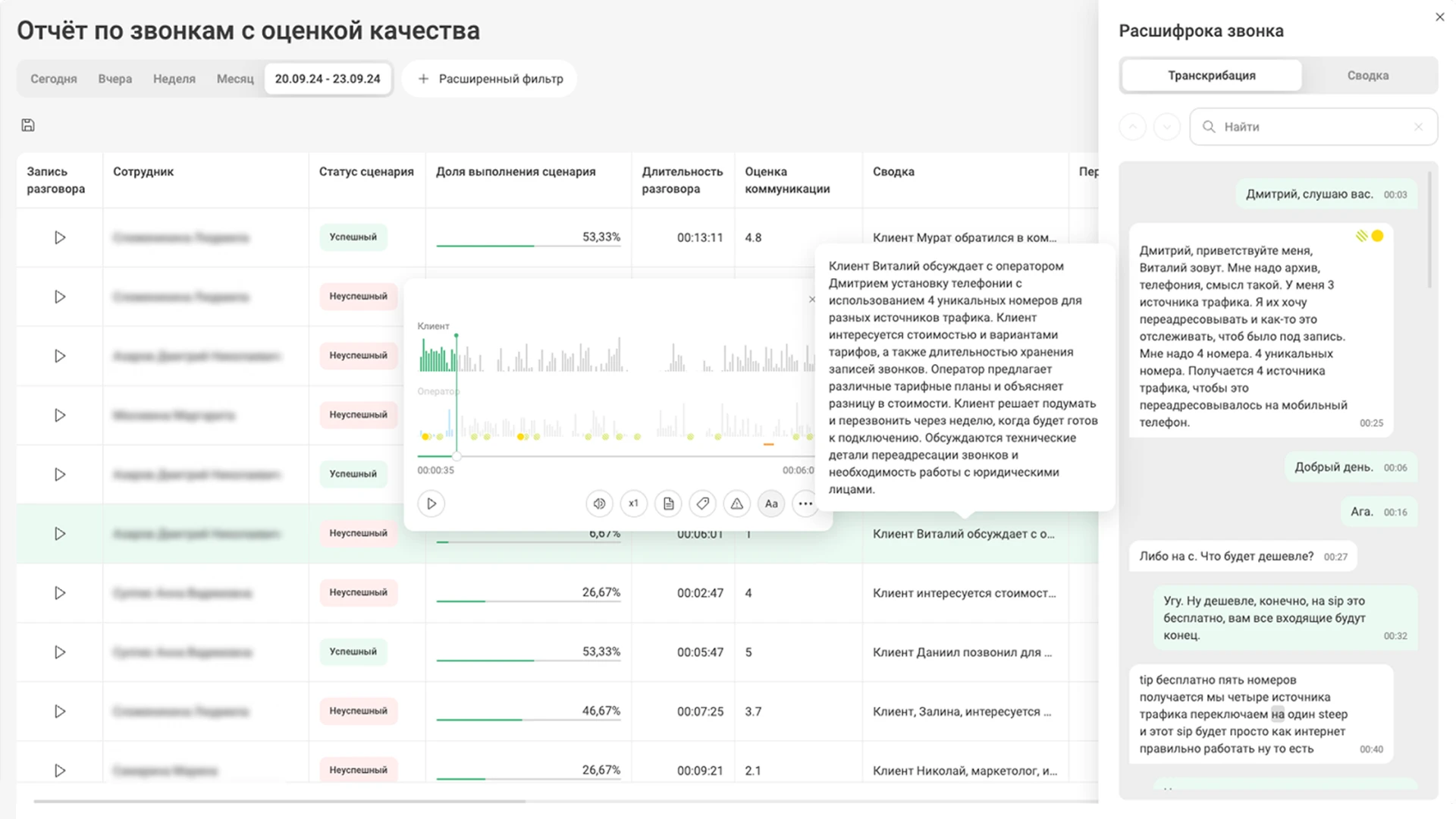The image size is (1456, 819).
Task: Click the document notes icon in player
Action: [668, 504]
